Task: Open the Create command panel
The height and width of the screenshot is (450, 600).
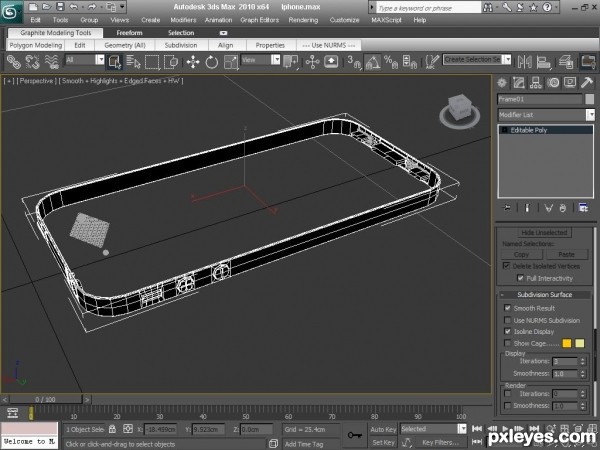Action: [502, 83]
